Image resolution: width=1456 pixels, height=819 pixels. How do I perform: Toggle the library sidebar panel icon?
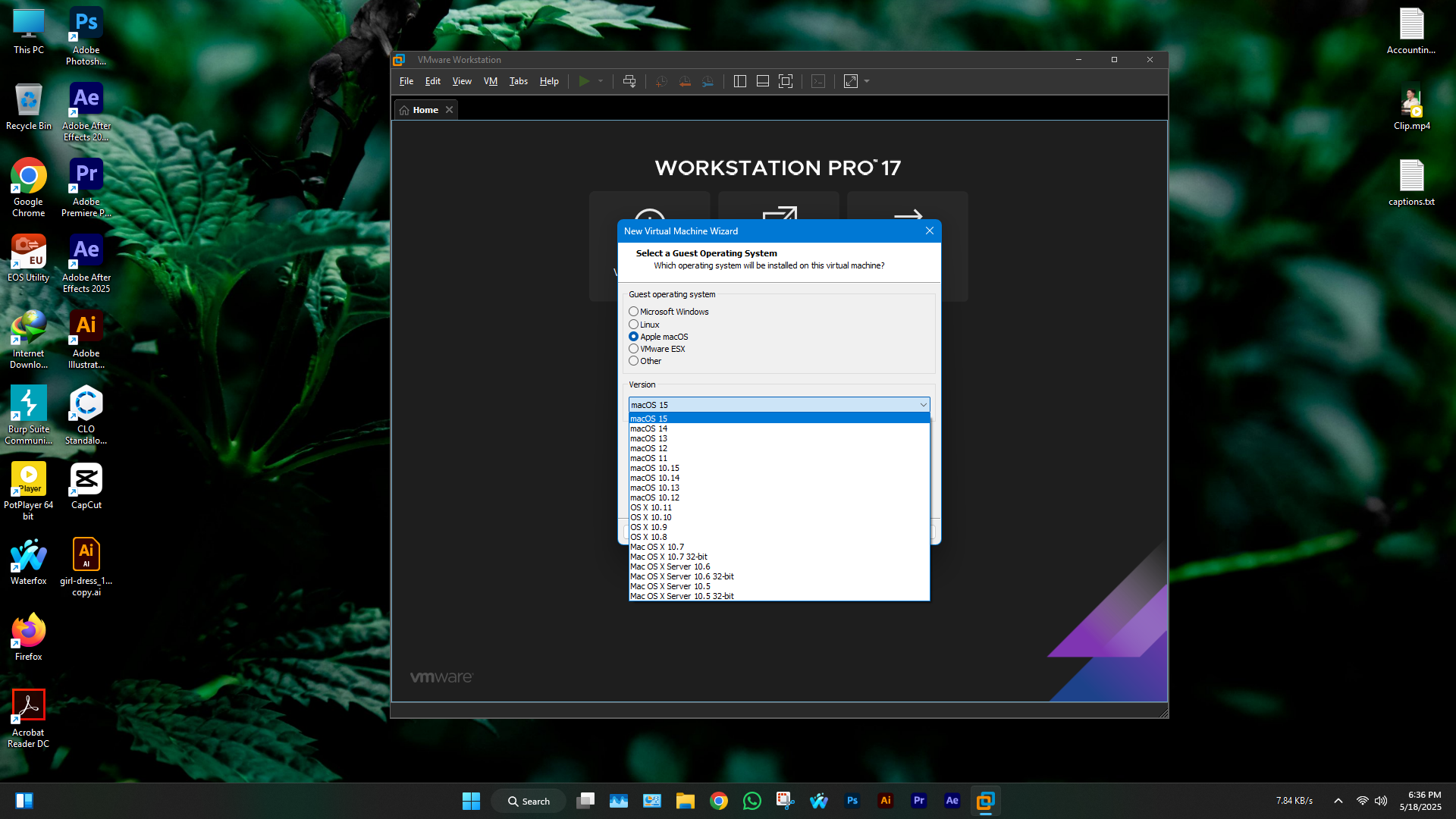pyautogui.click(x=740, y=81)
